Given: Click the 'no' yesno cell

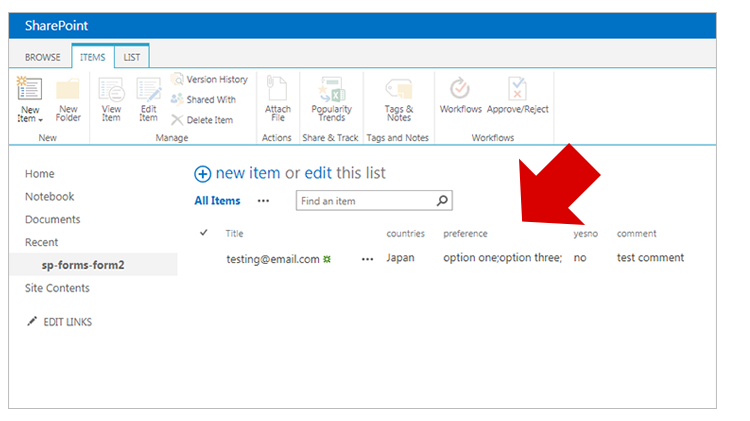Looking at the screenshot, I should click(580, 258).
